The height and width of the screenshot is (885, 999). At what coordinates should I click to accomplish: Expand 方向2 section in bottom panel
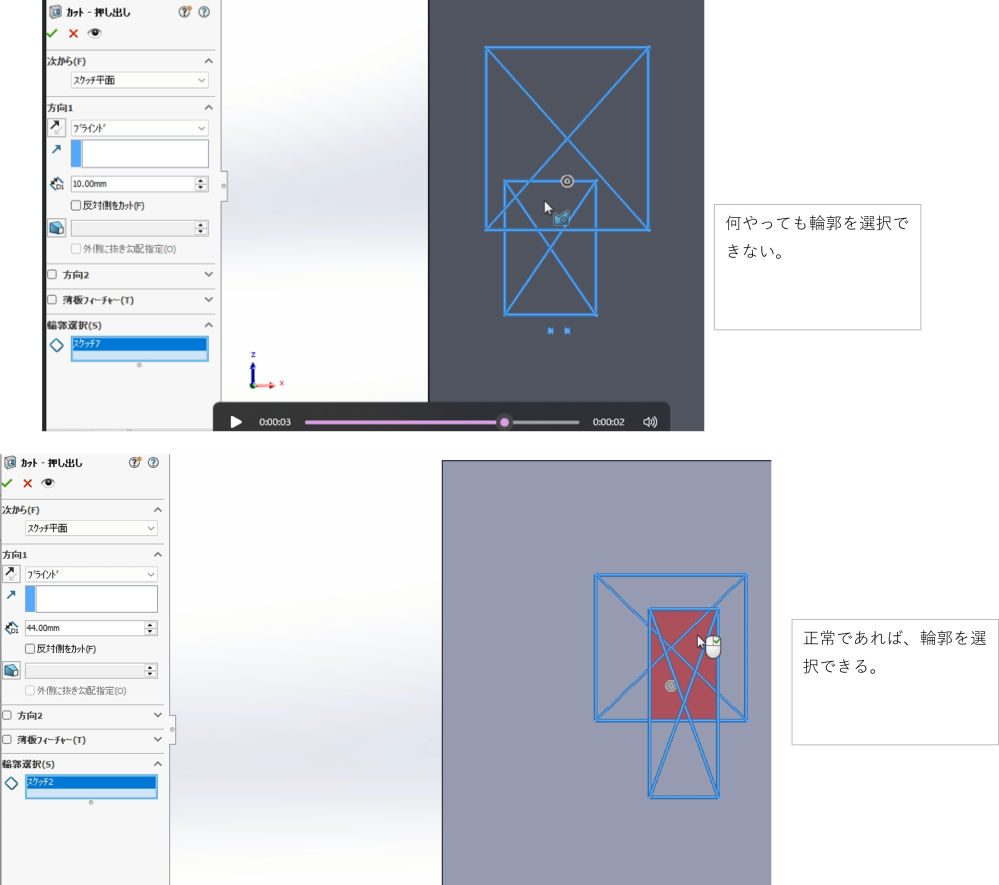[158, 716]
